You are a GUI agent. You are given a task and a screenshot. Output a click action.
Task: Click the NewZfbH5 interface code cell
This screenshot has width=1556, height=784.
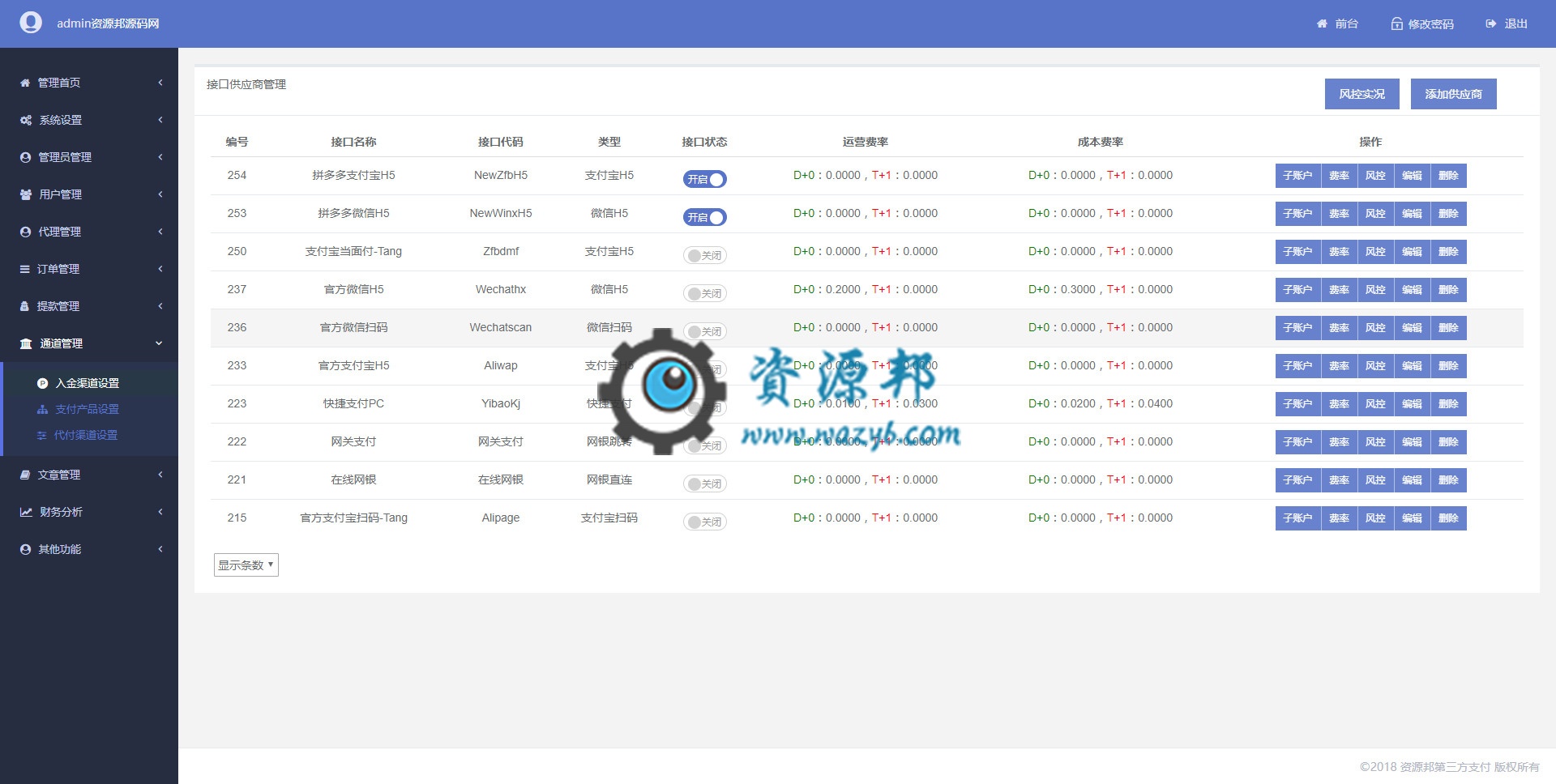tap(501, 175)
